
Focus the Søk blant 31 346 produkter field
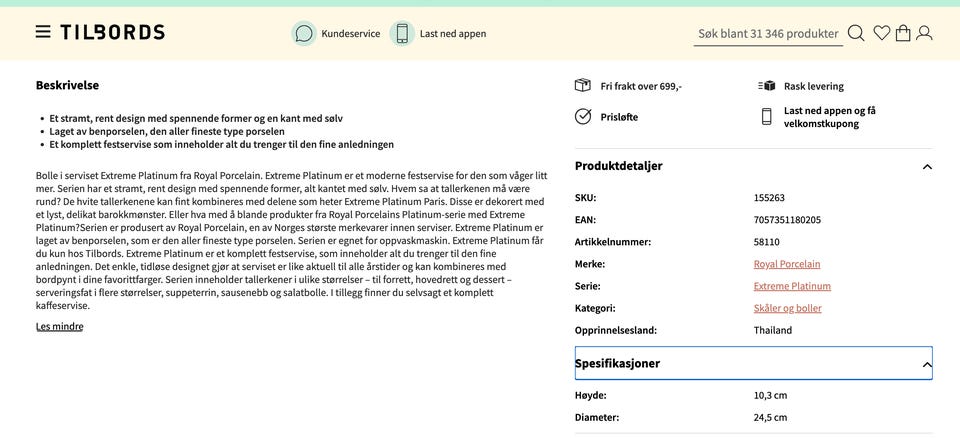768,34
